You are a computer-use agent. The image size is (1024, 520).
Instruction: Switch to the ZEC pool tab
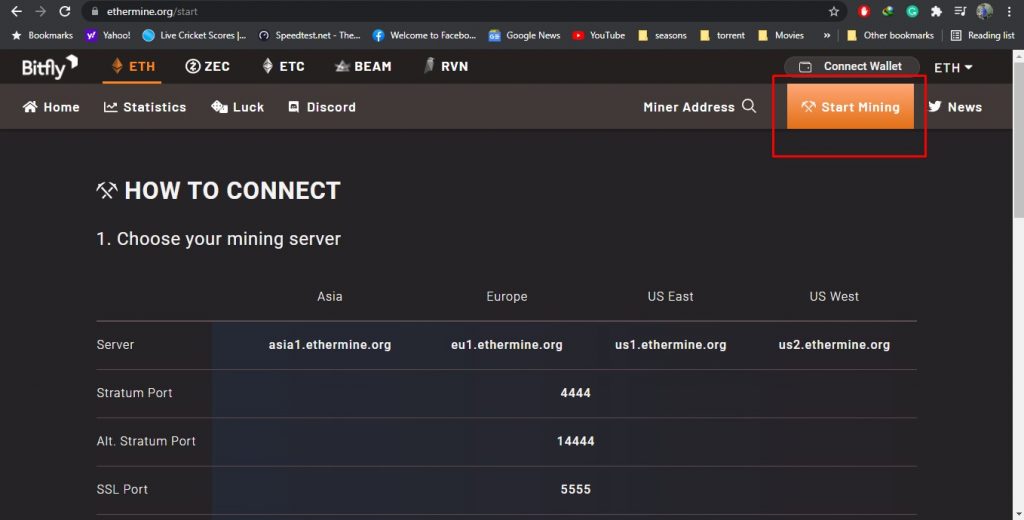[208, 66]
